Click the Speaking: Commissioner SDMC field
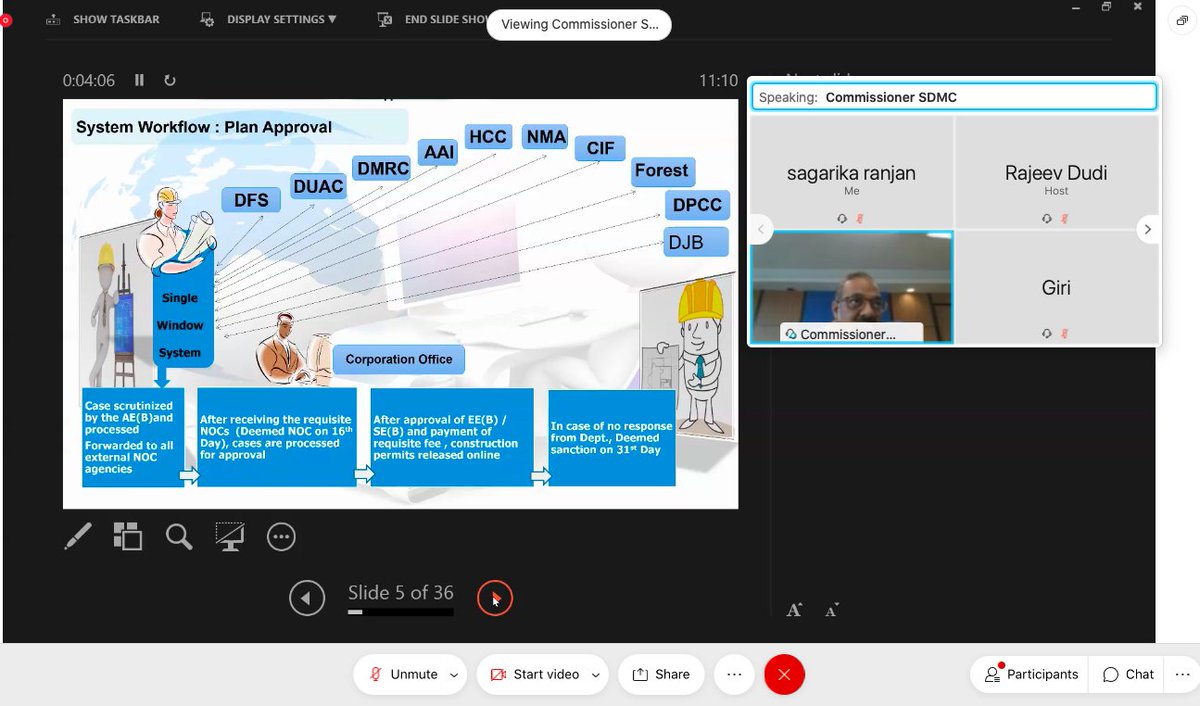Screen dimensions: 1200x706 click(954, 97)
